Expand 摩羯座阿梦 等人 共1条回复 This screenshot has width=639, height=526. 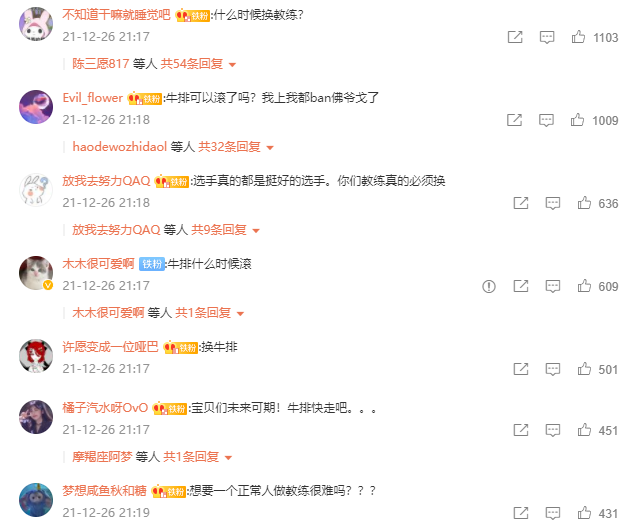click(x=152, y=457)
